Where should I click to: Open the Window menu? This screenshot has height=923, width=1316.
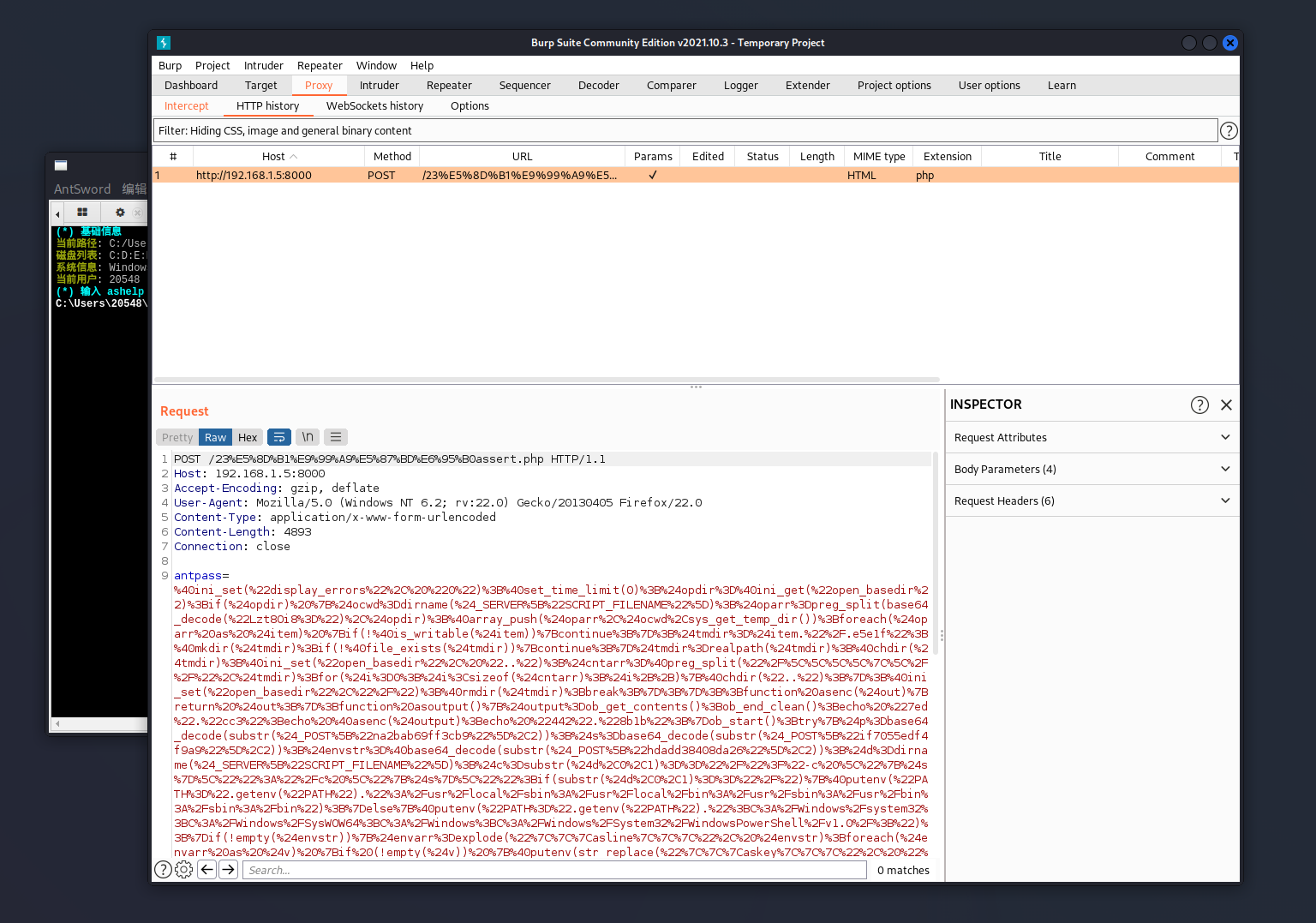tap(376, 65)
